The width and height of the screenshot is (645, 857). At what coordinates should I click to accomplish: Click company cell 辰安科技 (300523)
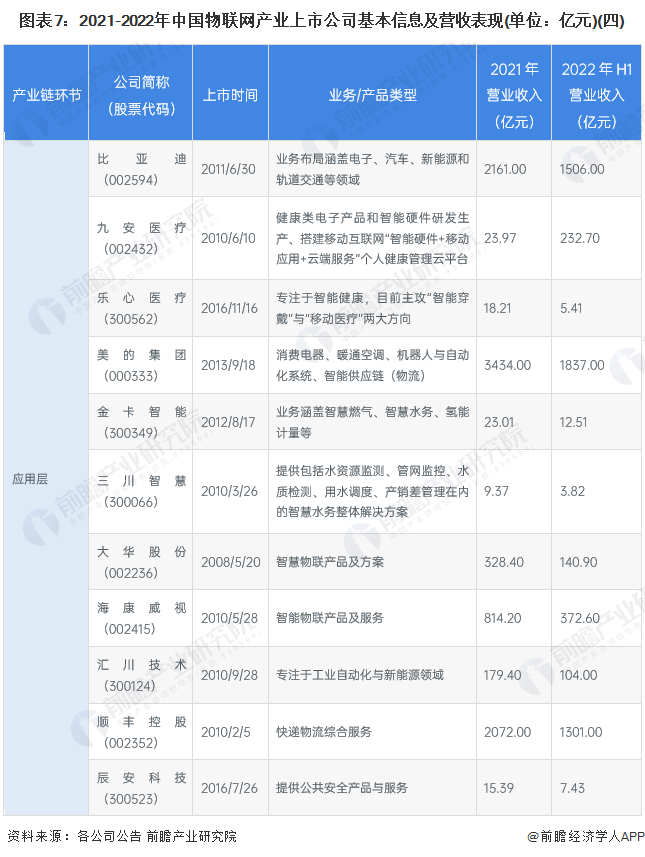pyautogui.click(x=141, y=788)
